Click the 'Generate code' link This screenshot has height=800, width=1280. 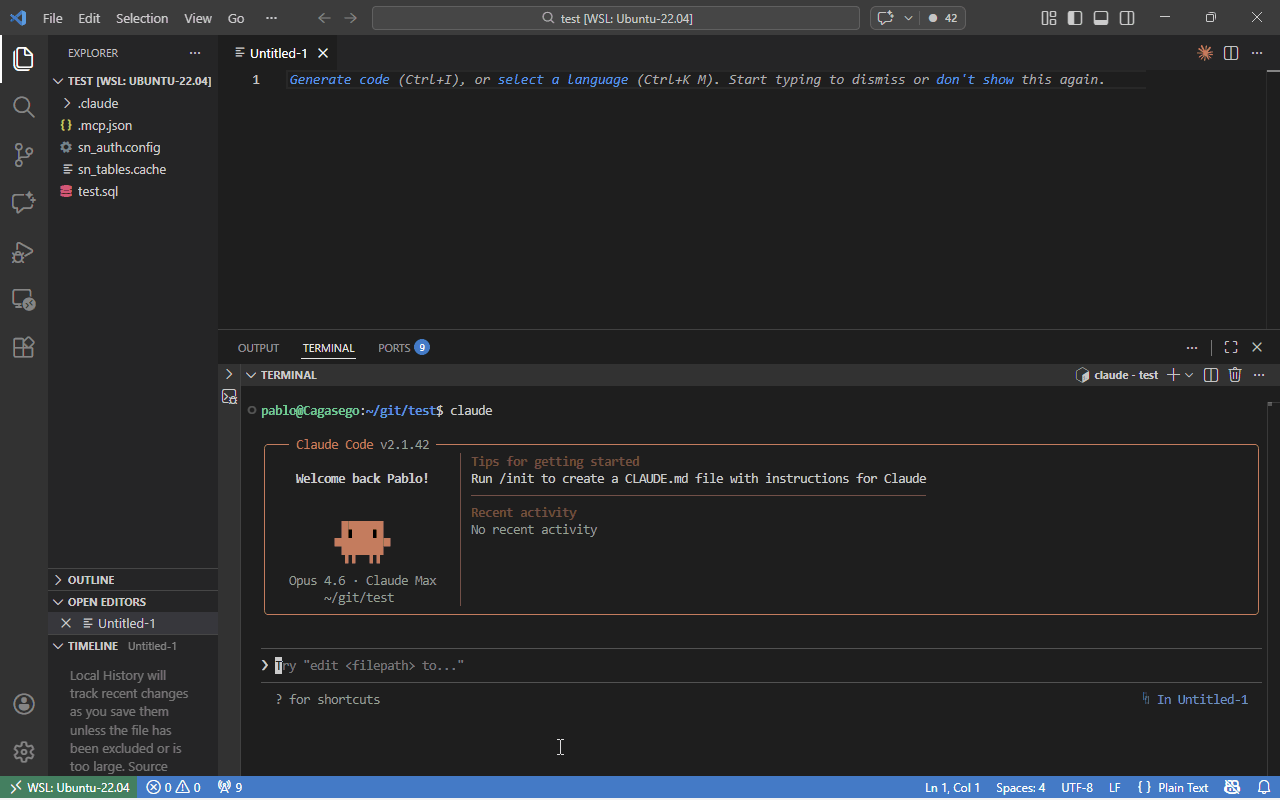point(339,80)
